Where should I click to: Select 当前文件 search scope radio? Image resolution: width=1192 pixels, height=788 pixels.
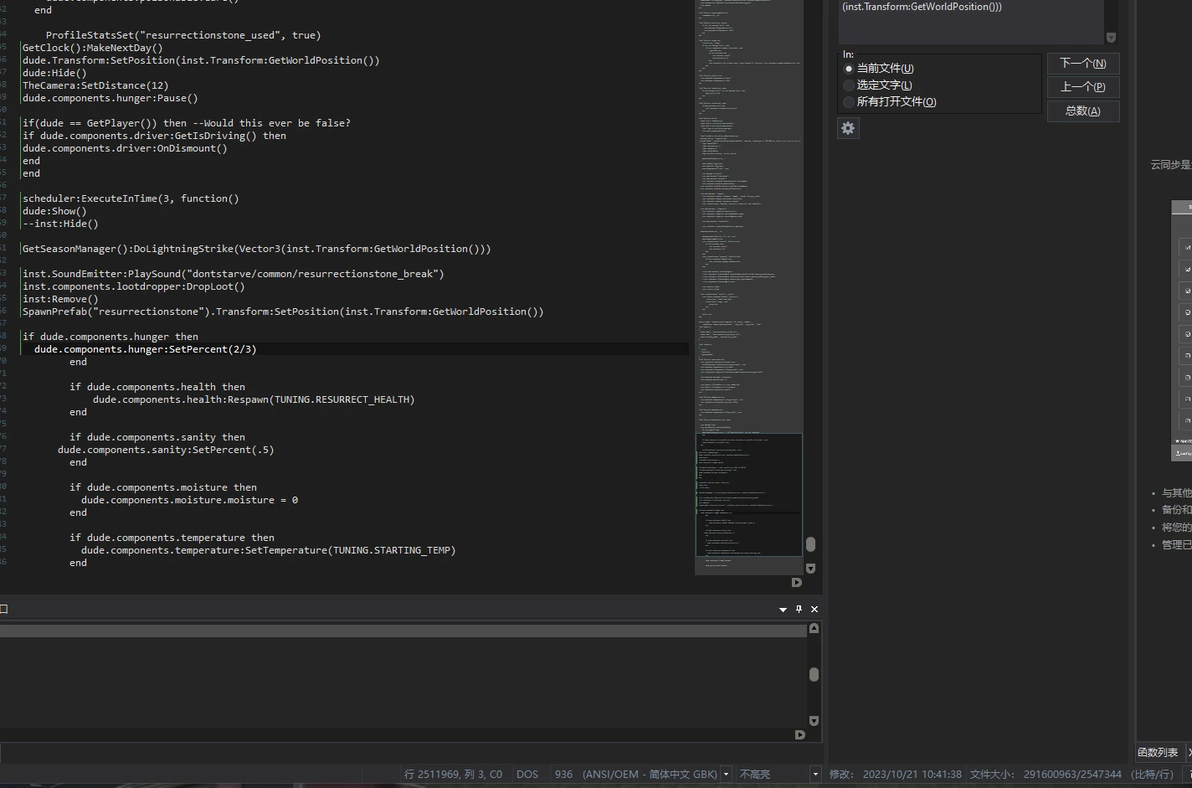[x=850, y=69]
